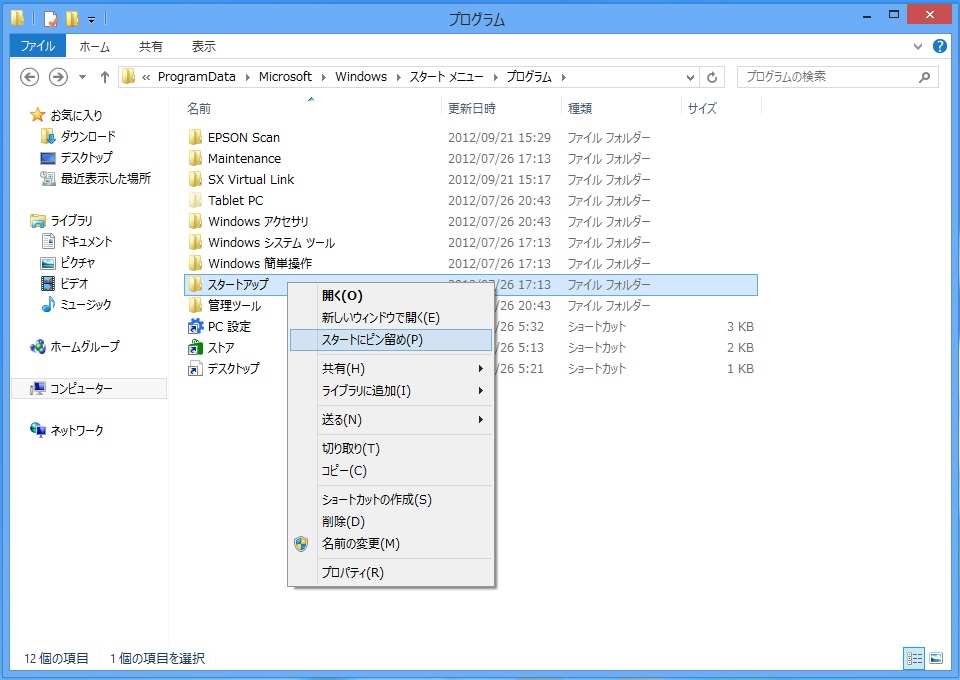Select the PC 設定 shortcut icon
The image size is (960, 680).
196,327
